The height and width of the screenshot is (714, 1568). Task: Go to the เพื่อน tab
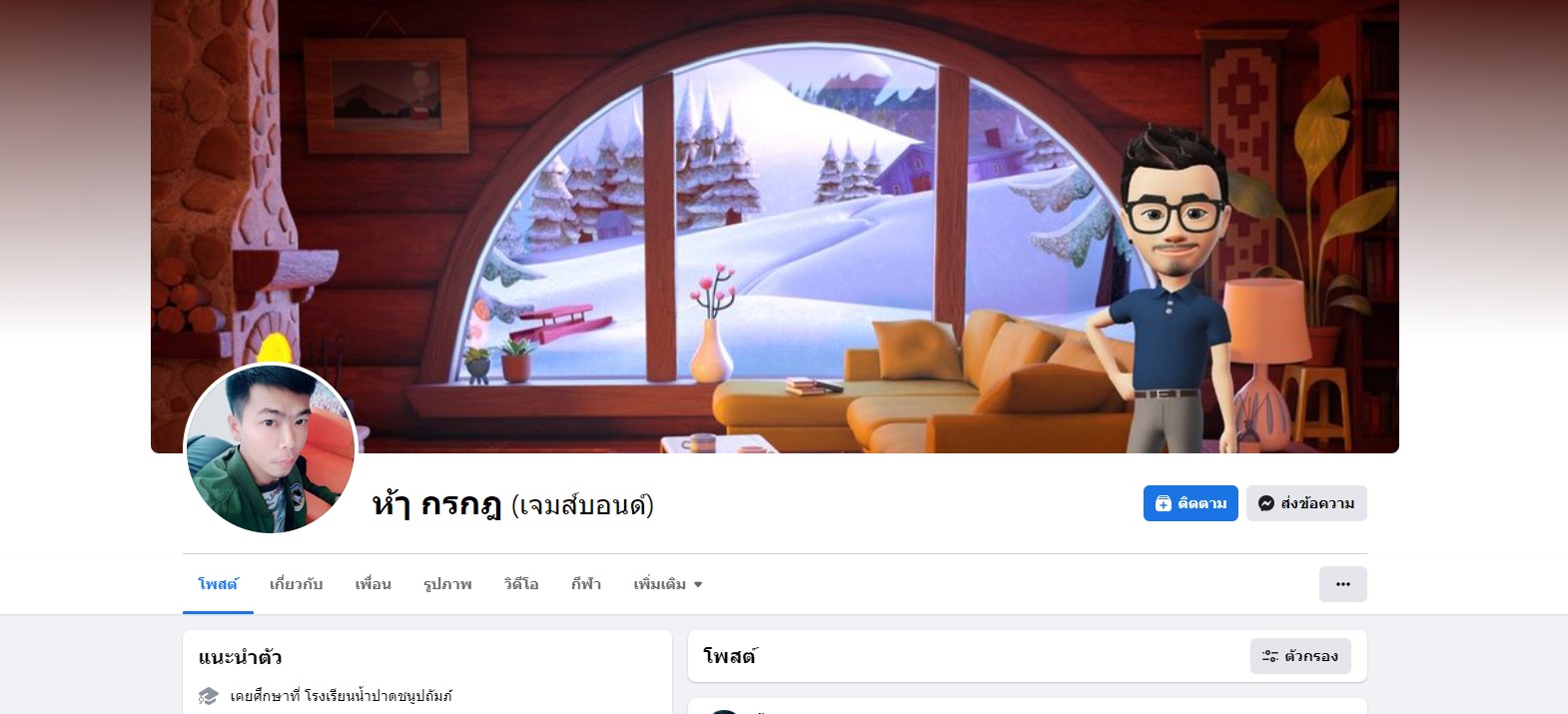pyautogui.click(x=374, y=584)
